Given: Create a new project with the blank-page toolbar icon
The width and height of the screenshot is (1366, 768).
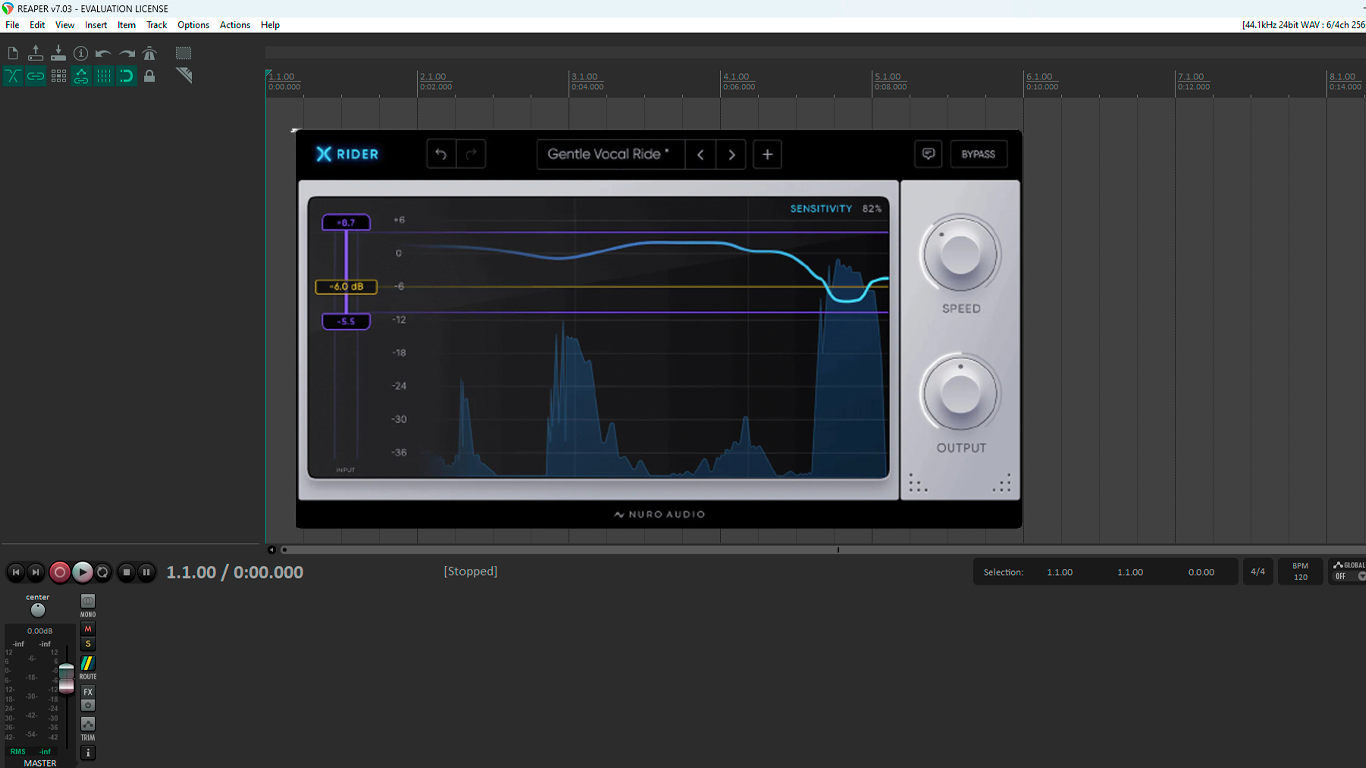Looking at the screenshot, I should tap(13, 53).
